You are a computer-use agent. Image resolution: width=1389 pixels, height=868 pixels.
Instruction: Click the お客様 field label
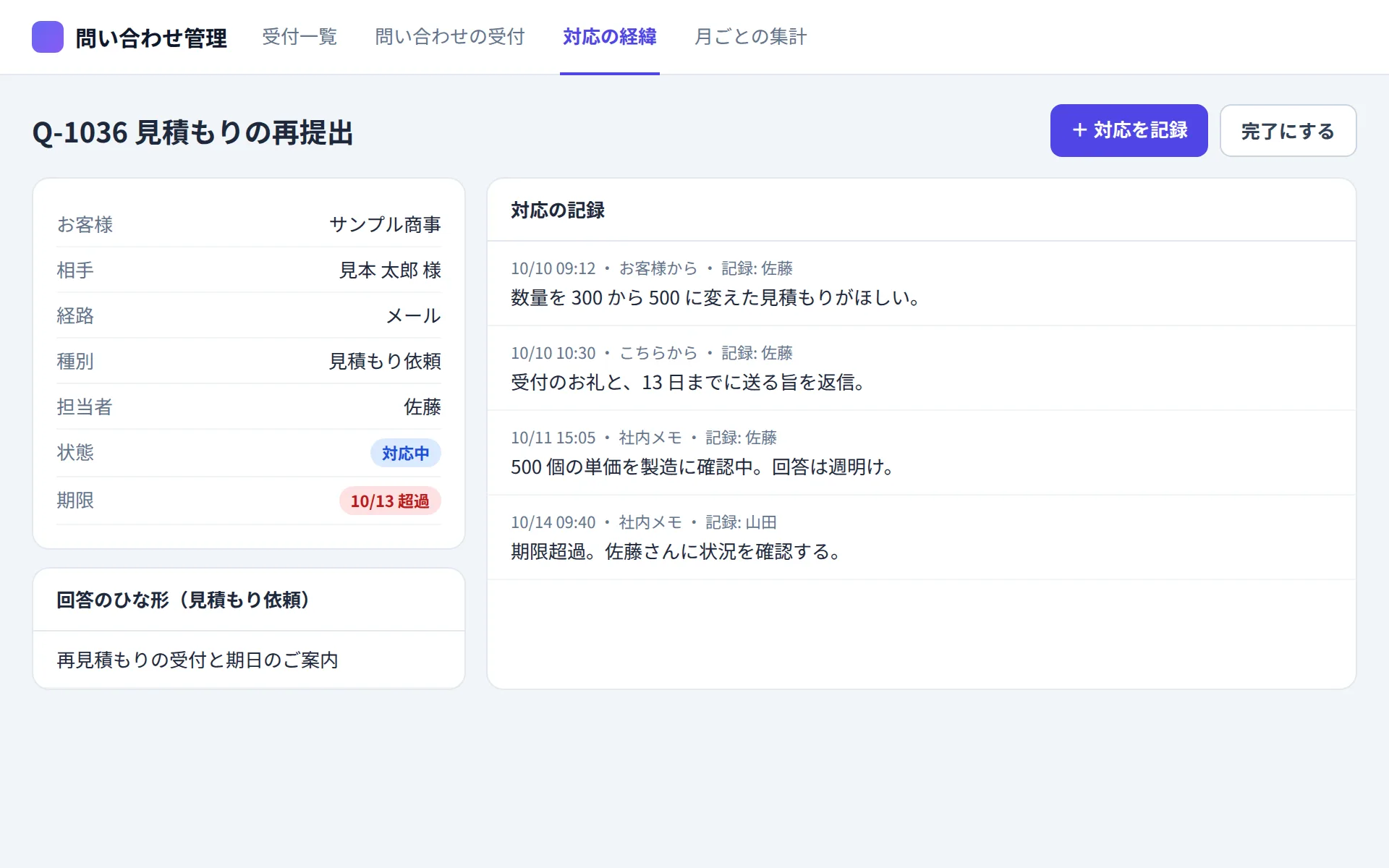coord(85,225)
